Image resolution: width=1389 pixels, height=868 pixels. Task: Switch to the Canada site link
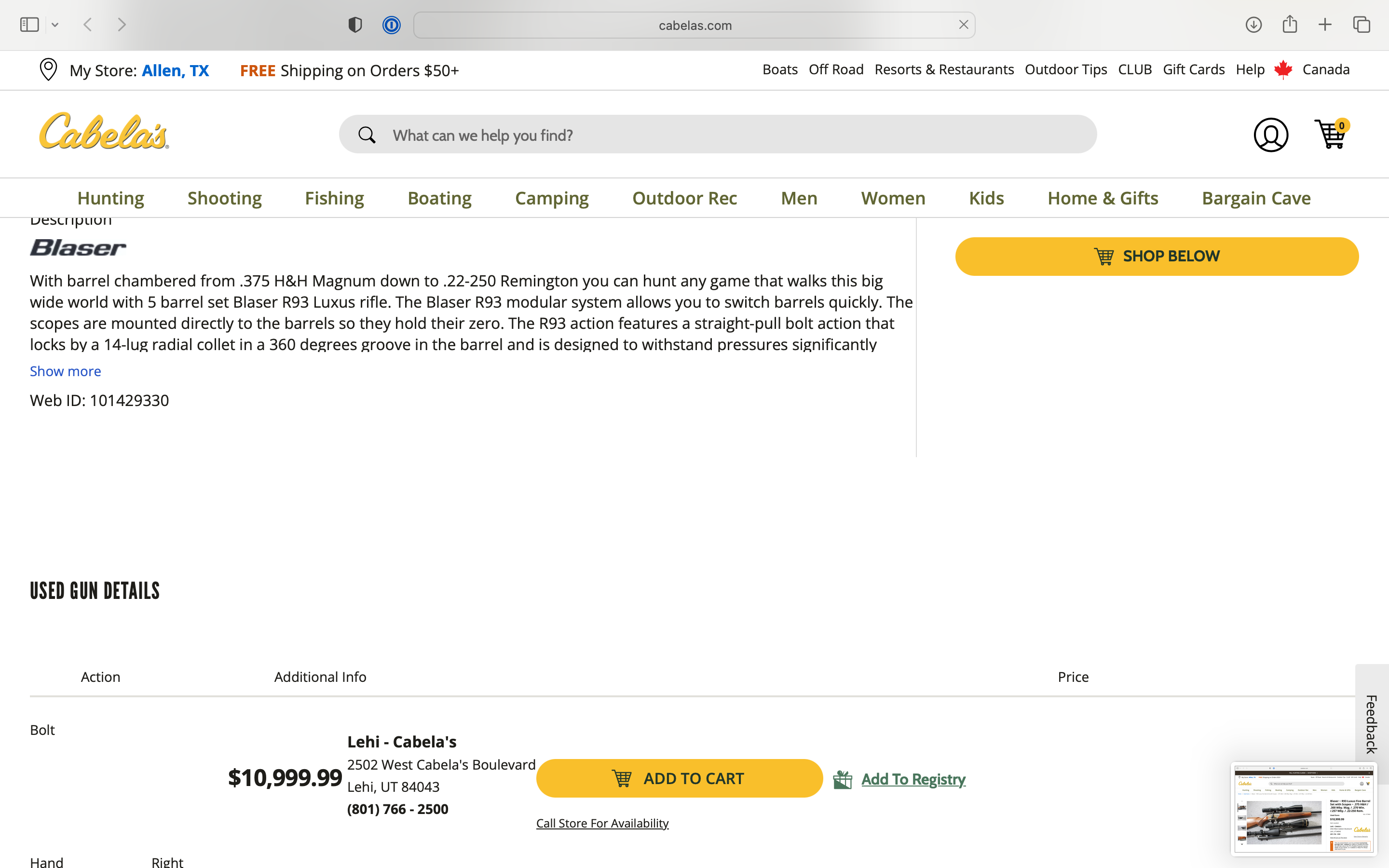pyautogui.click(x=1326, y=69)
